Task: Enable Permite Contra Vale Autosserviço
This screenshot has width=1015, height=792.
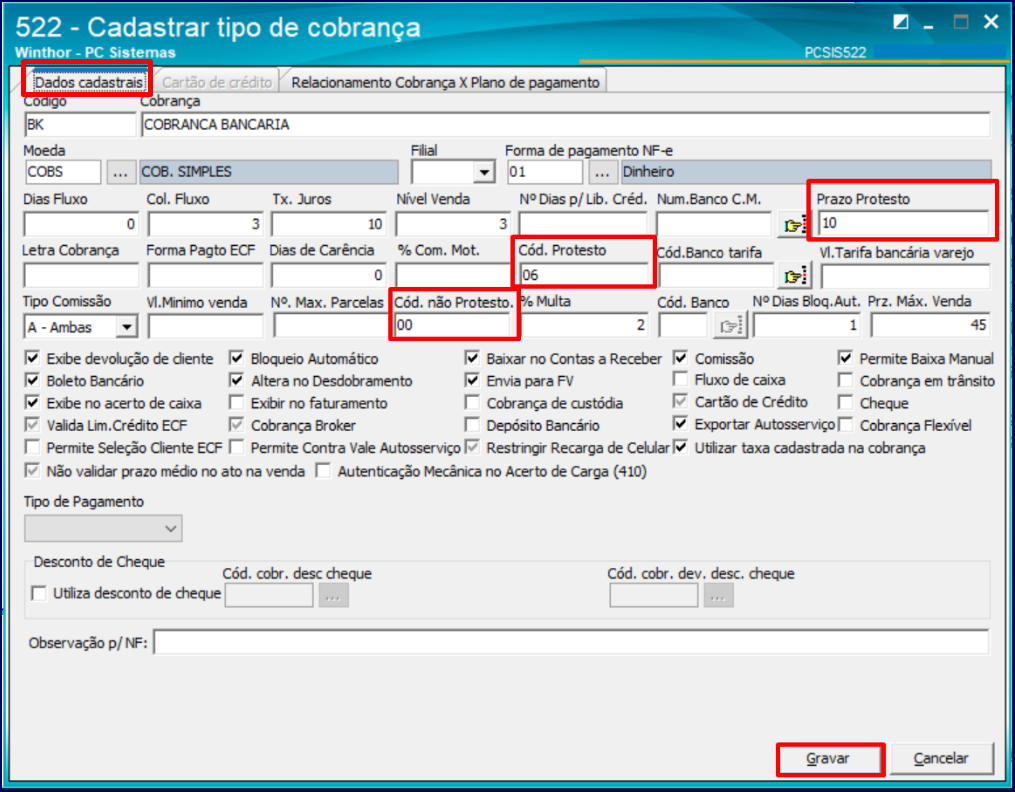Action: tap(237, 447)
